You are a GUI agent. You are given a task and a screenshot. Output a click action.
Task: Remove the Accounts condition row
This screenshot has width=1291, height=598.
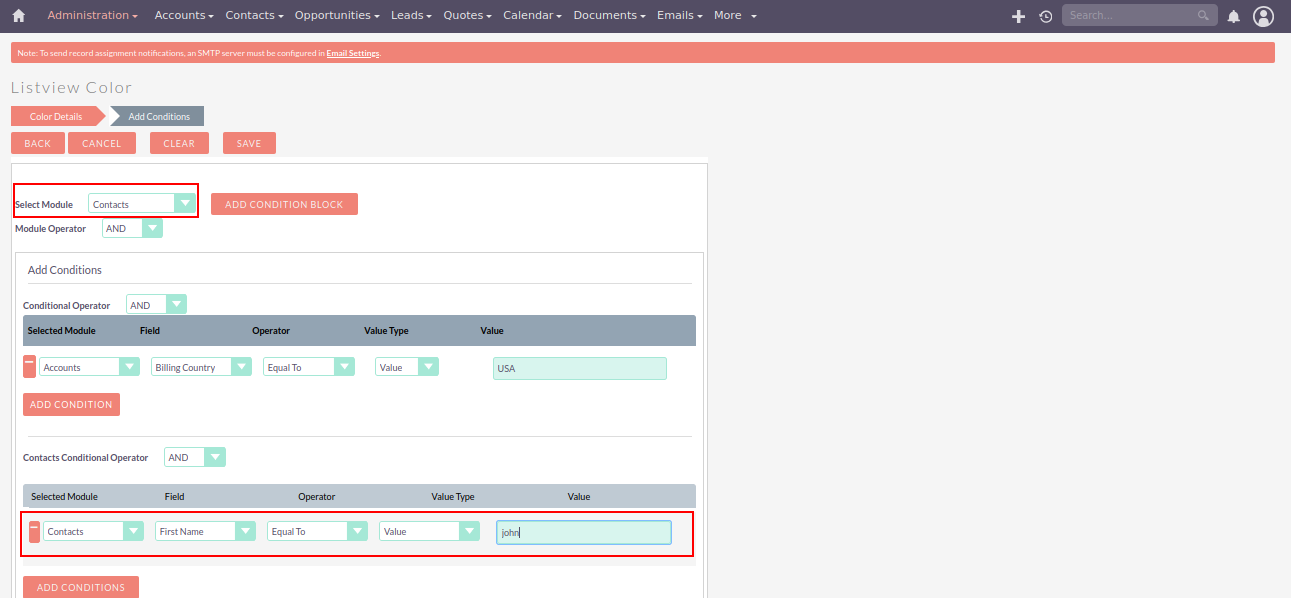29,367
